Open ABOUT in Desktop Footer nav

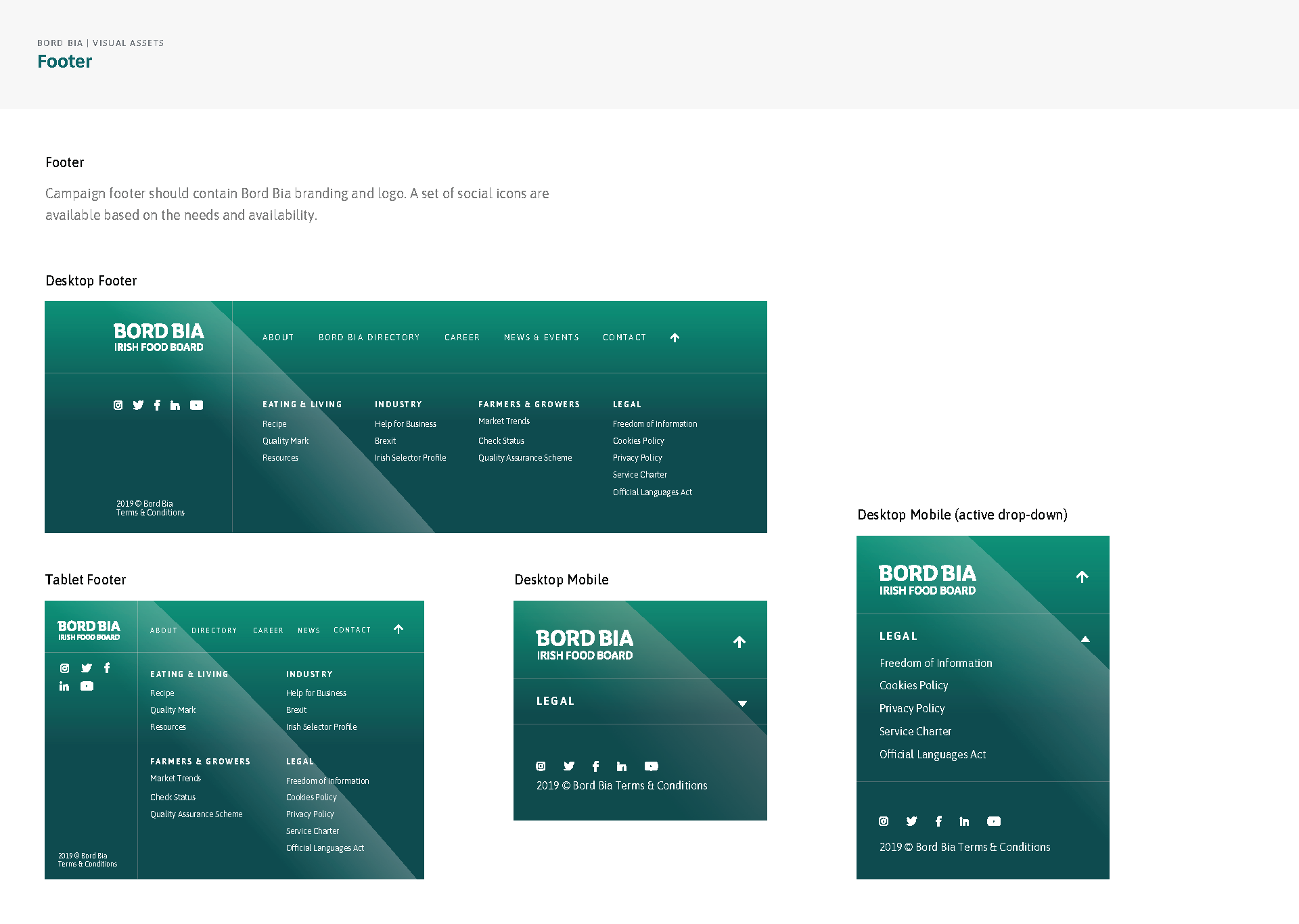tap(278, 338)
